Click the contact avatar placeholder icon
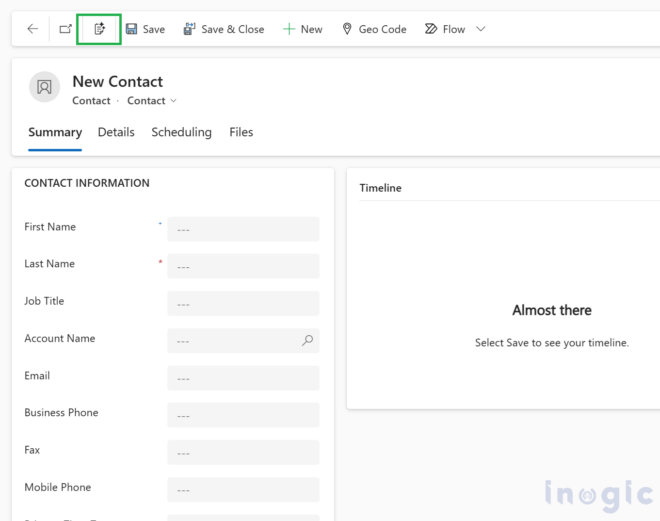 tap(44, 87)
